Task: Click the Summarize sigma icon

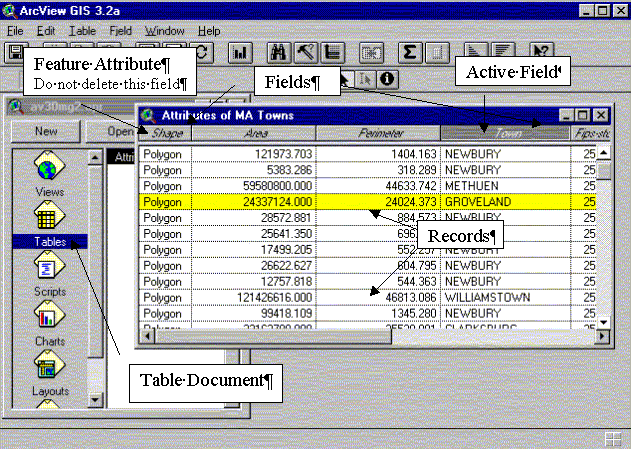Action: pos(410,53)
